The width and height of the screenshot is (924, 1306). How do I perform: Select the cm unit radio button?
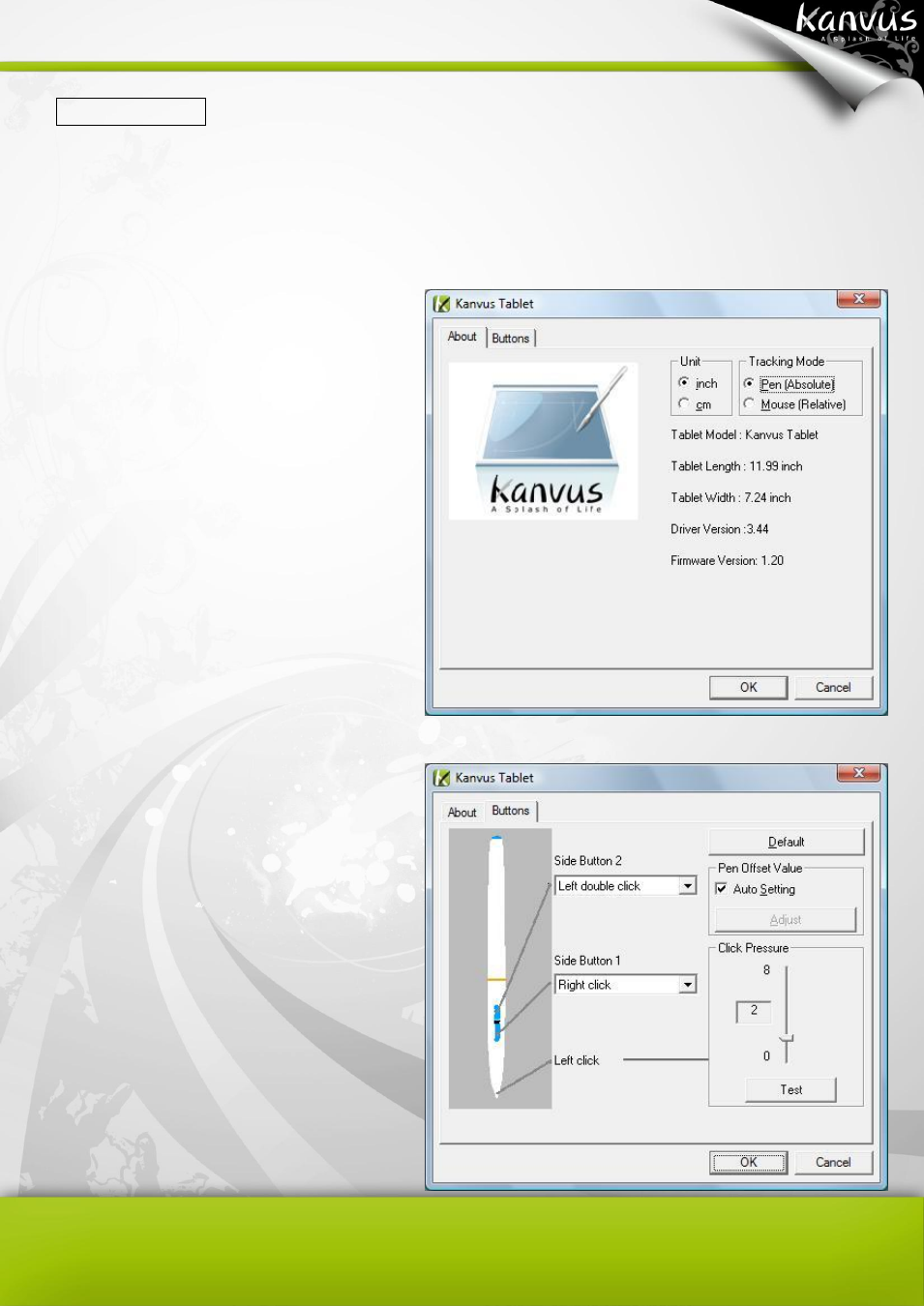[x=684, y=404]
